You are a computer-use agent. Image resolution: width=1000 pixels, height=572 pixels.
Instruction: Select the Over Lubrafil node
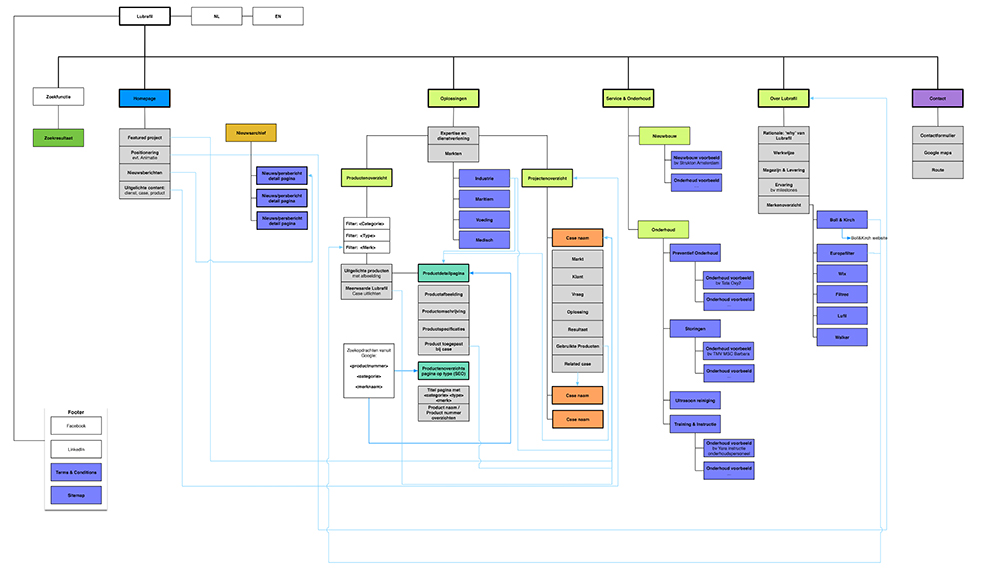coord(783,98)
